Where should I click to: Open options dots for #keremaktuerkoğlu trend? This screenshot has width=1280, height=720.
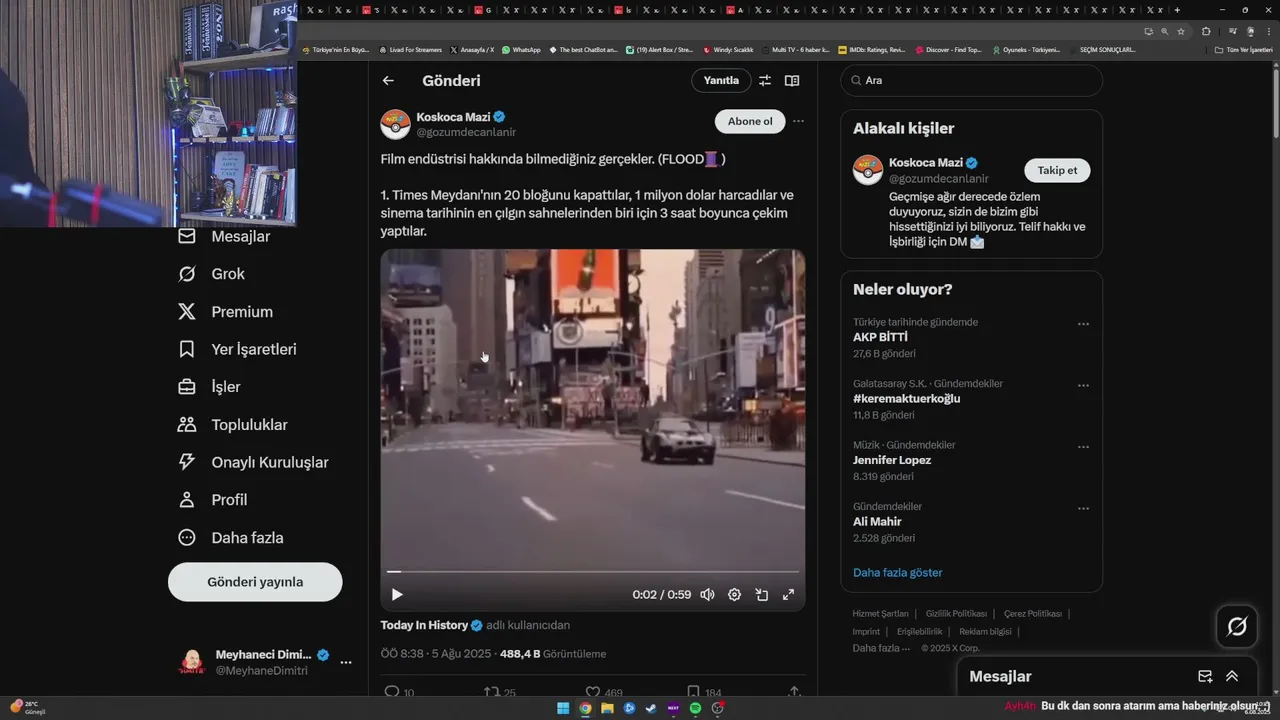tap(1083, 385)
